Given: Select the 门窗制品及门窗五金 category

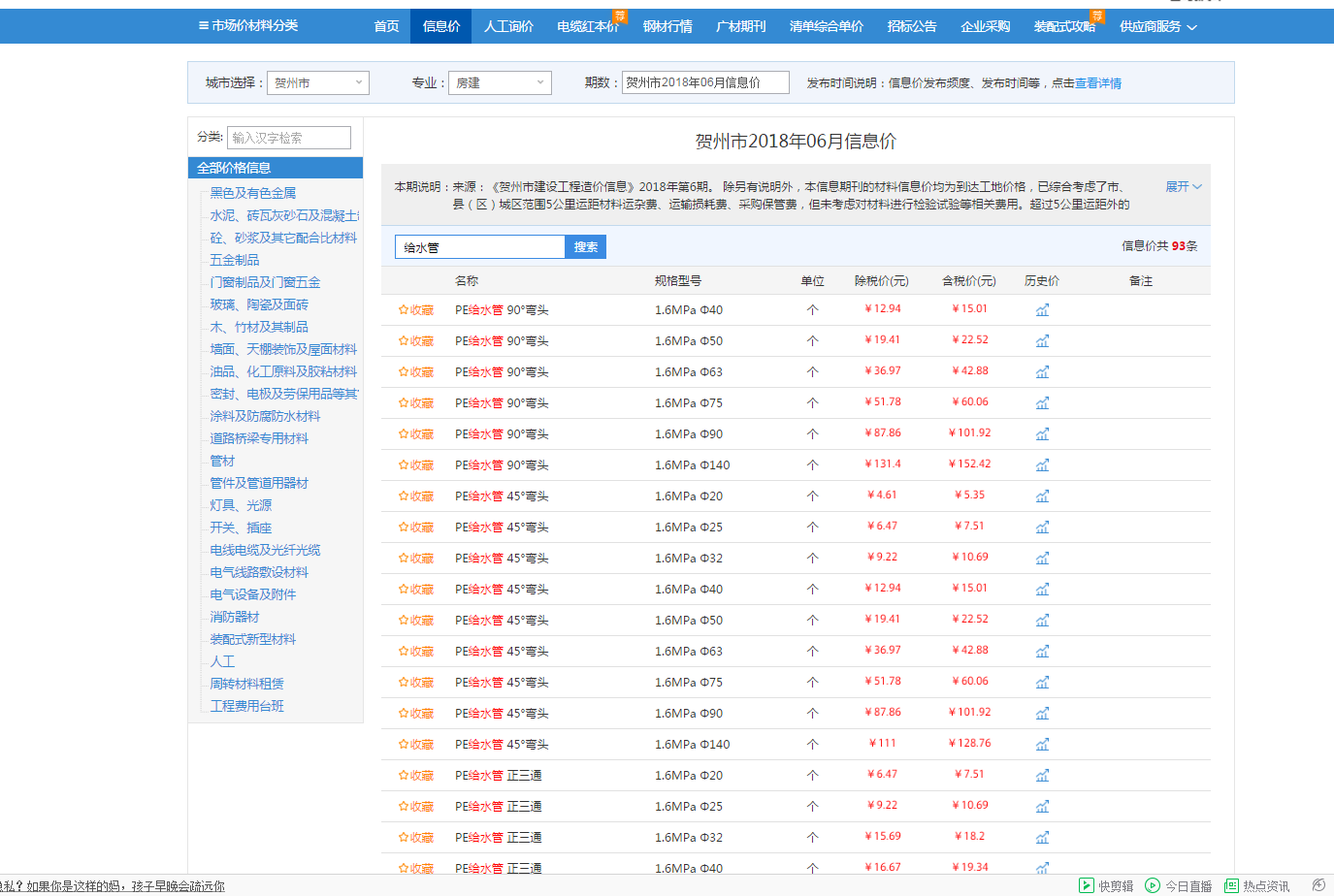Looking at the screenshot, I should coord(265,282).
